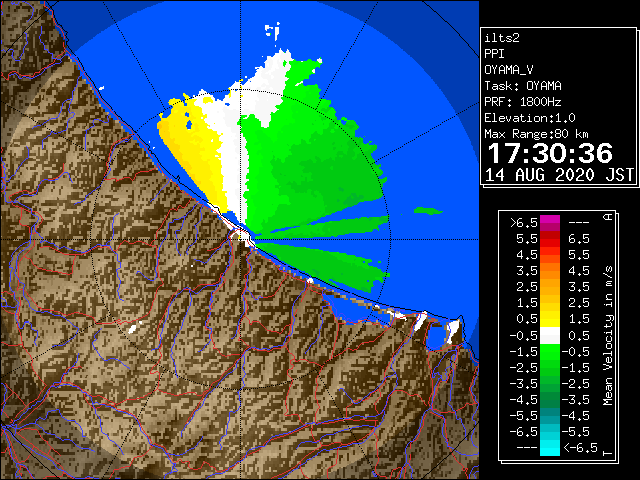Click the small white echo north of main area

273,31
